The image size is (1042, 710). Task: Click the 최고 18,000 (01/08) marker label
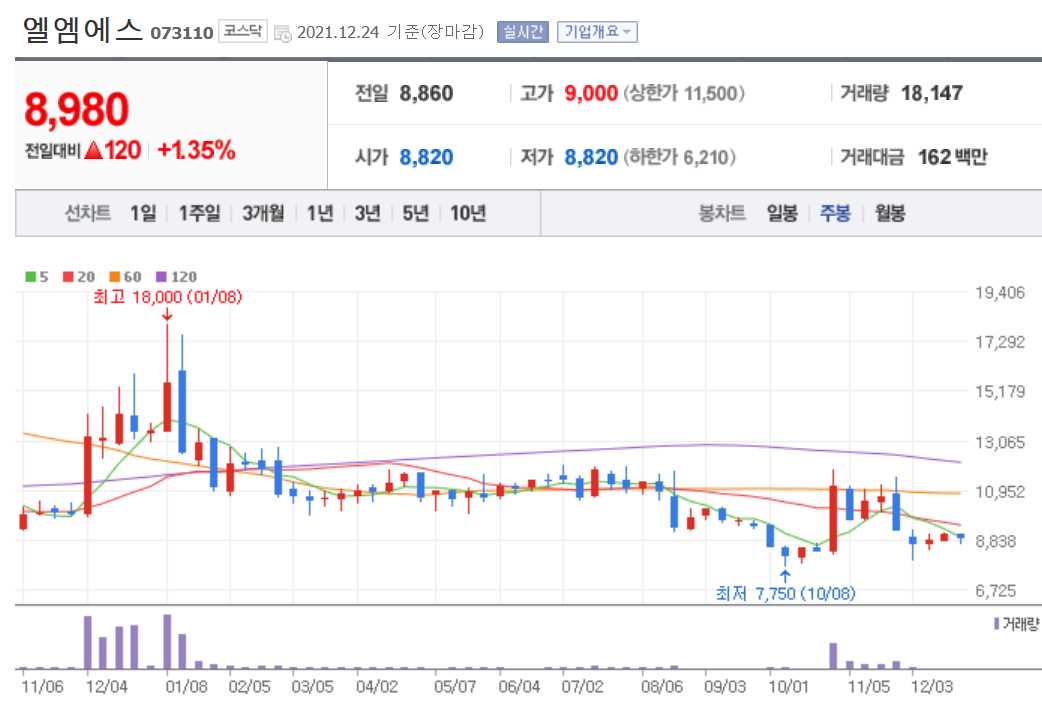point(169,297)
